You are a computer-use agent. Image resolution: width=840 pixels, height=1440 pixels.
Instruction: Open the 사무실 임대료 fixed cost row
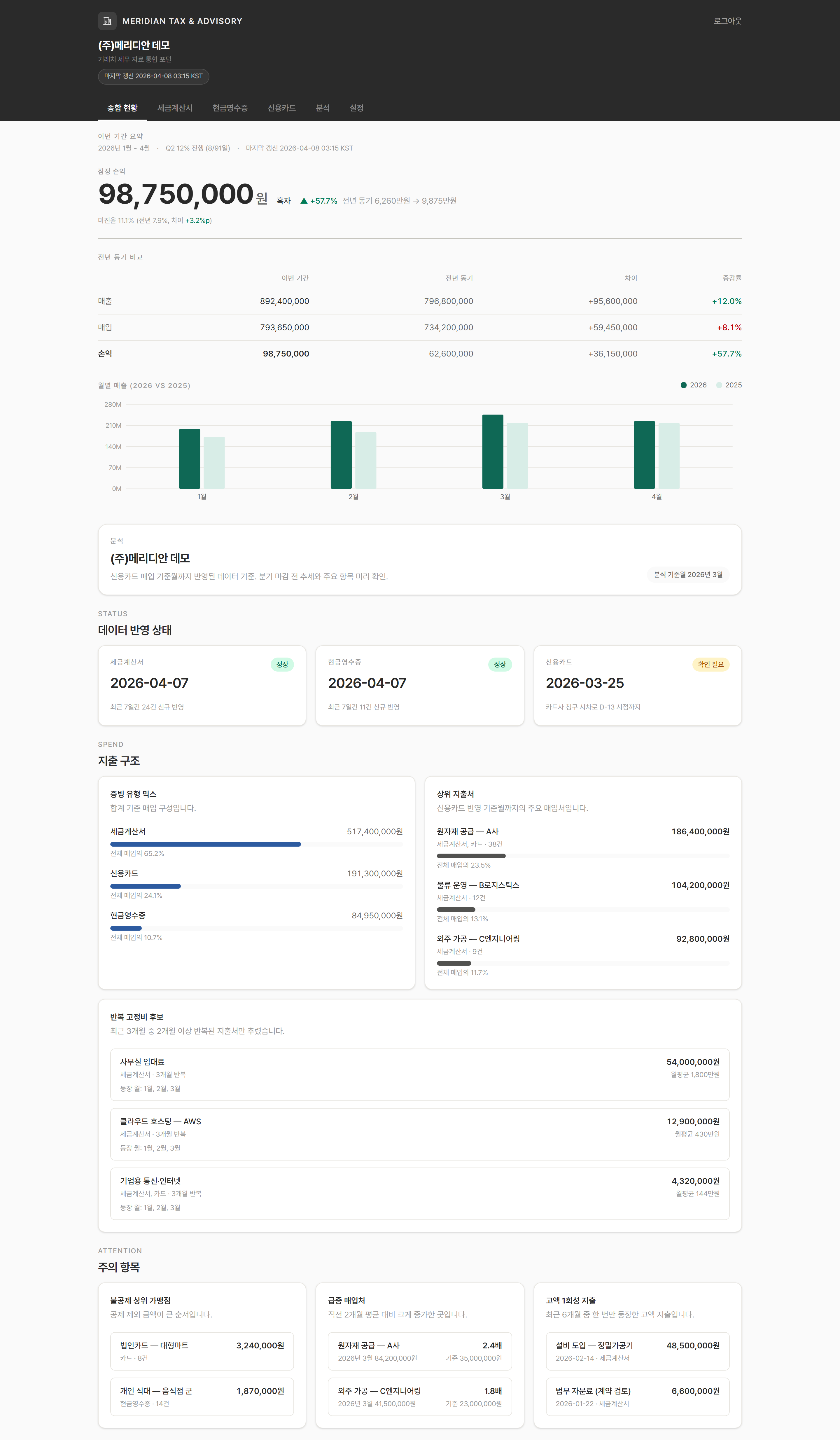pos(419,1074)
